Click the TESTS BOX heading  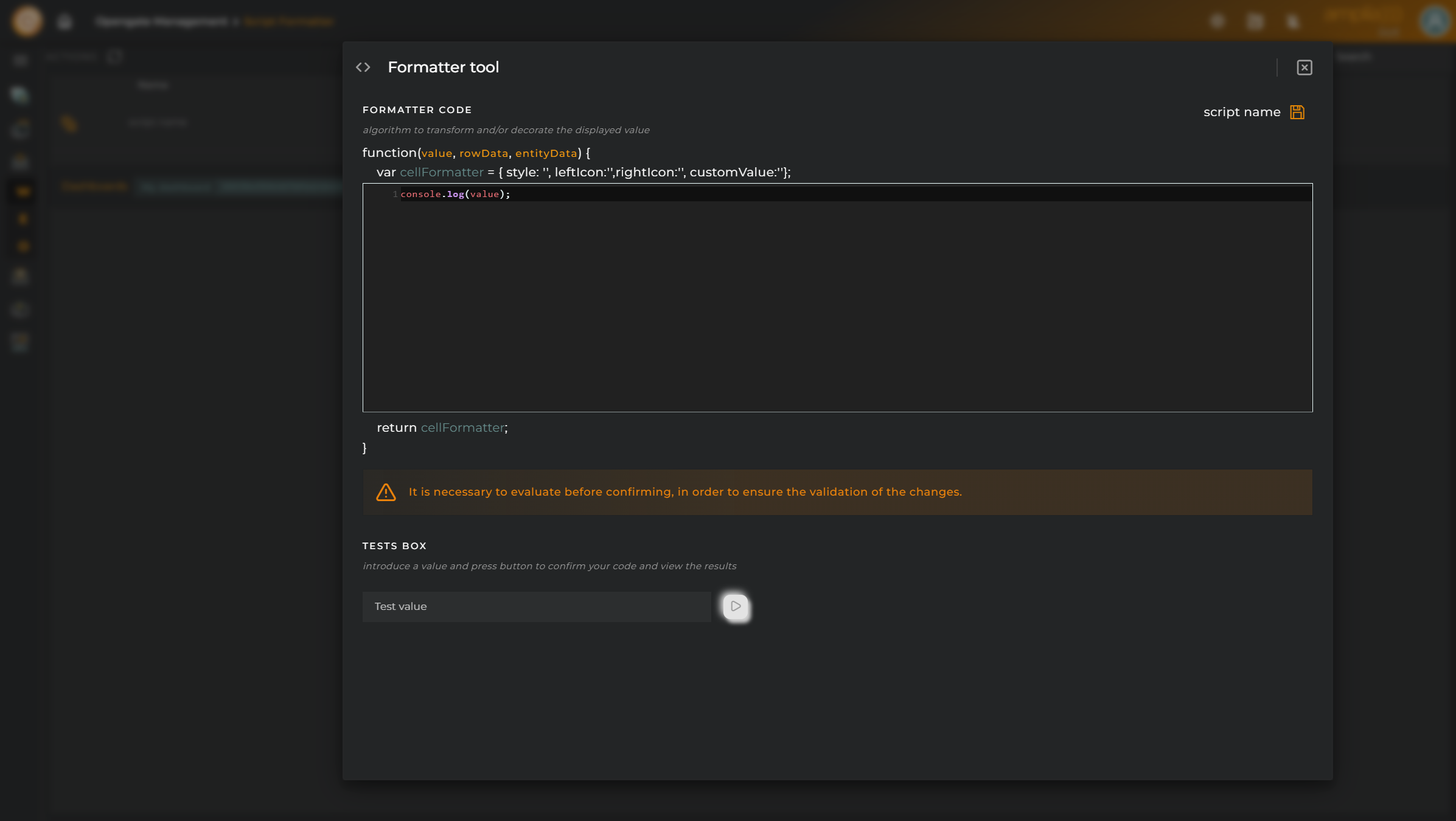(x=394, y=546)
